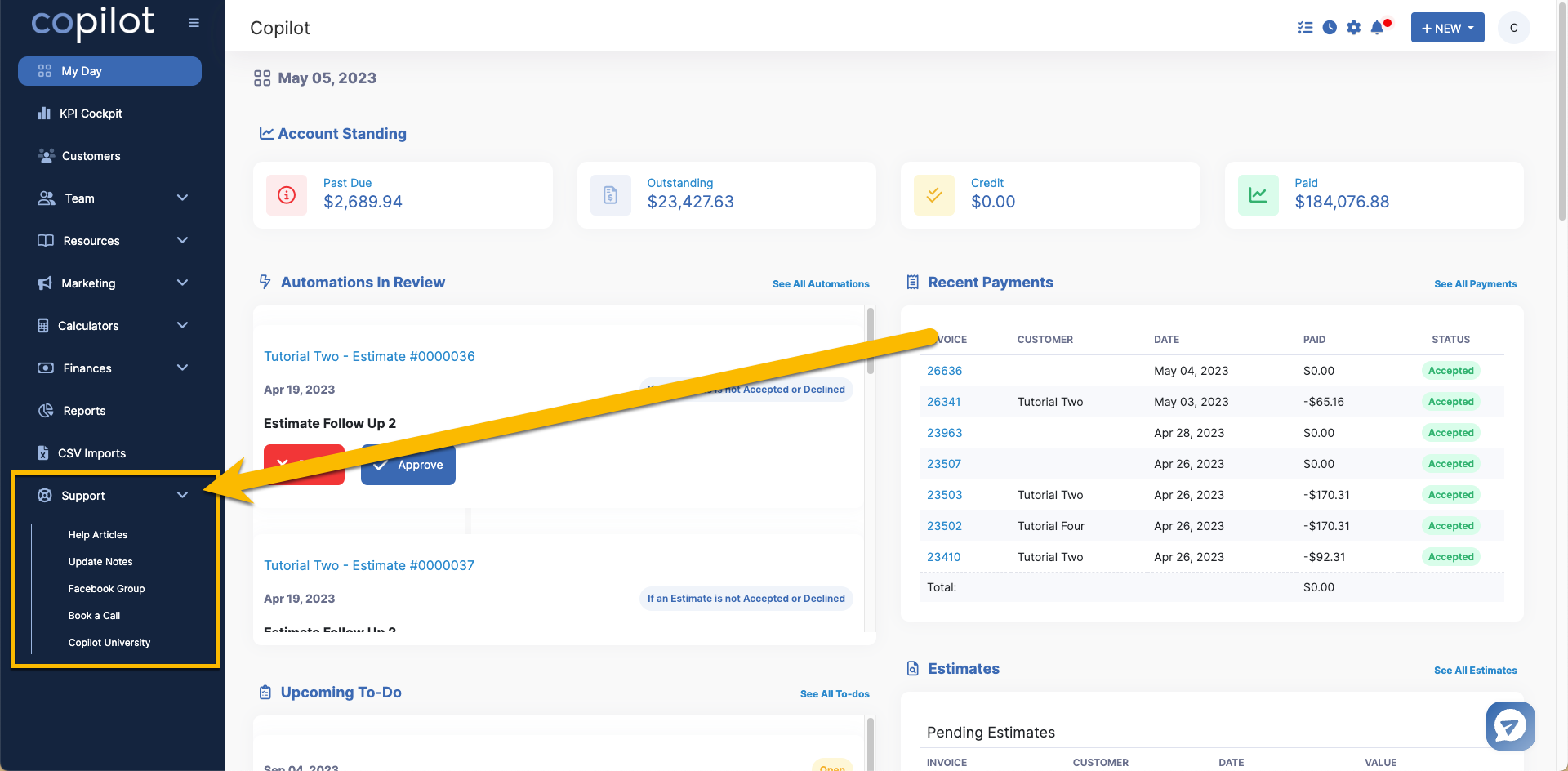Open the clock time-tracking icon in header

(x=1330, y=28)
